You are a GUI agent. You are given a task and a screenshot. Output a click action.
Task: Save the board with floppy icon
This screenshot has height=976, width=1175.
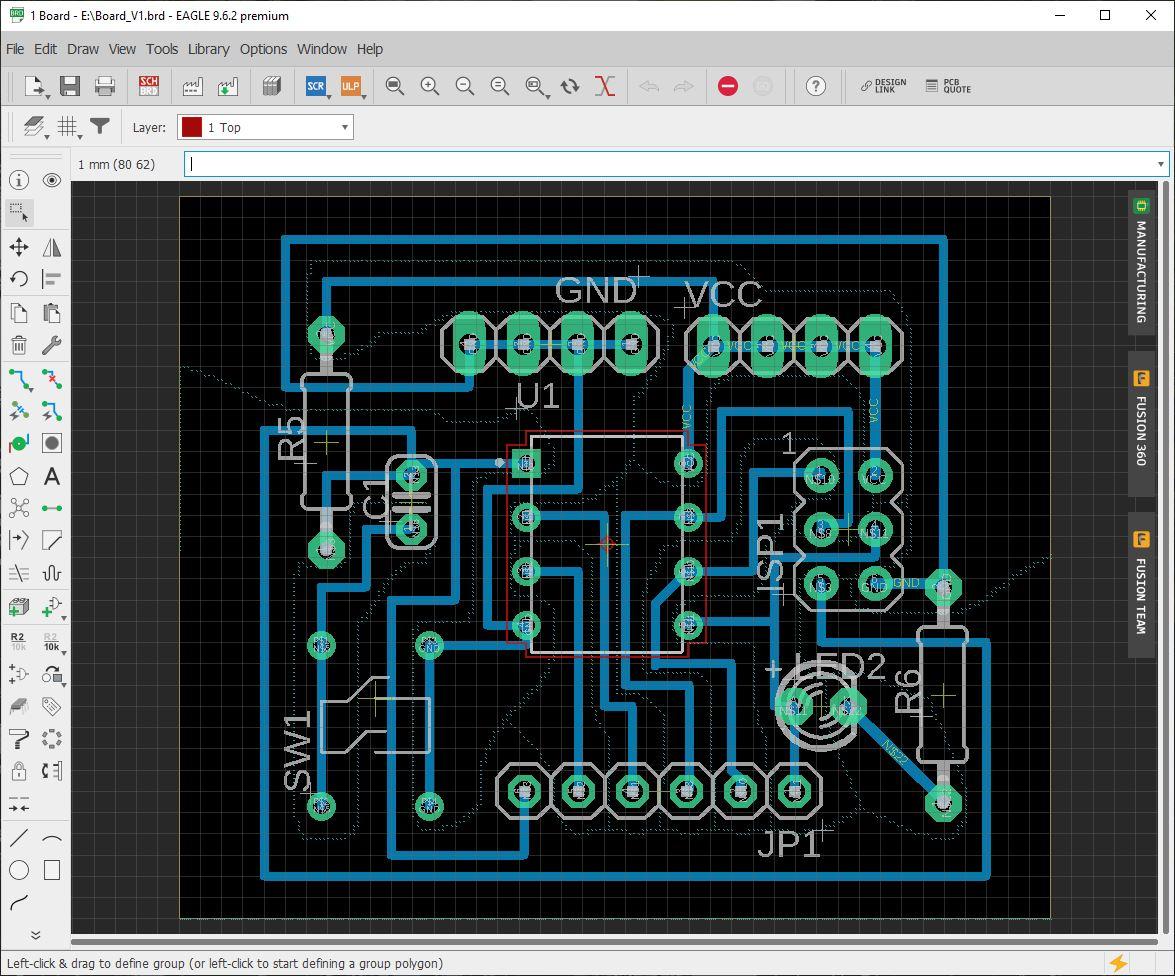click(70, 86)
